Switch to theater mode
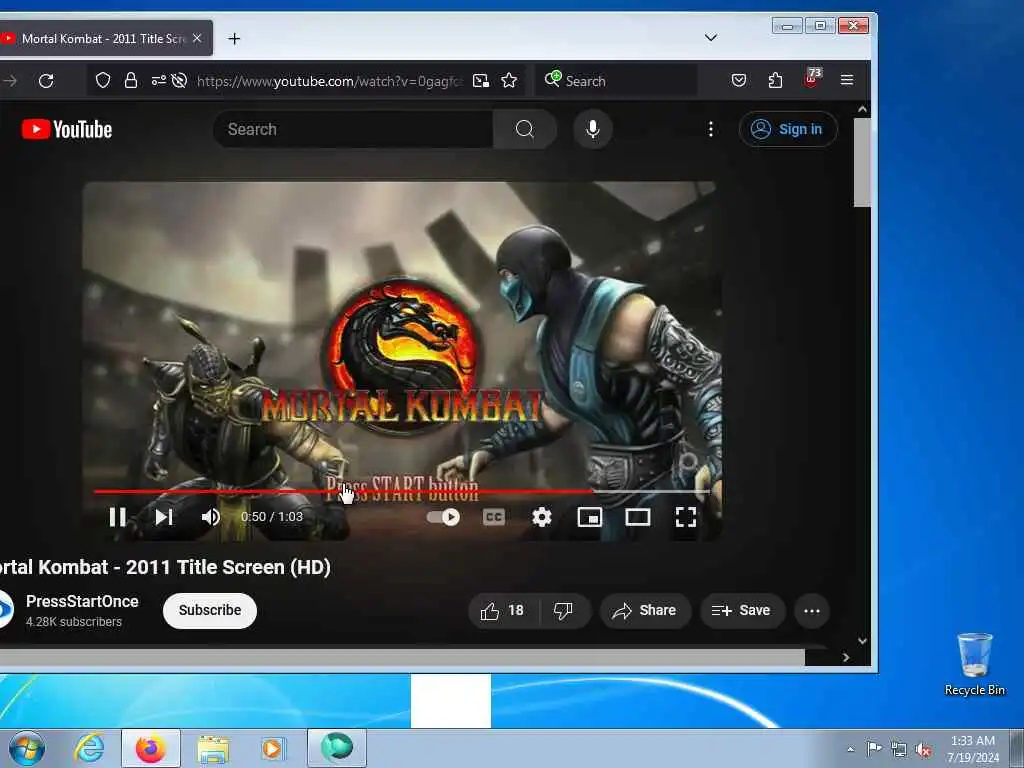1024x768 pixels. (x=637, y=517)
